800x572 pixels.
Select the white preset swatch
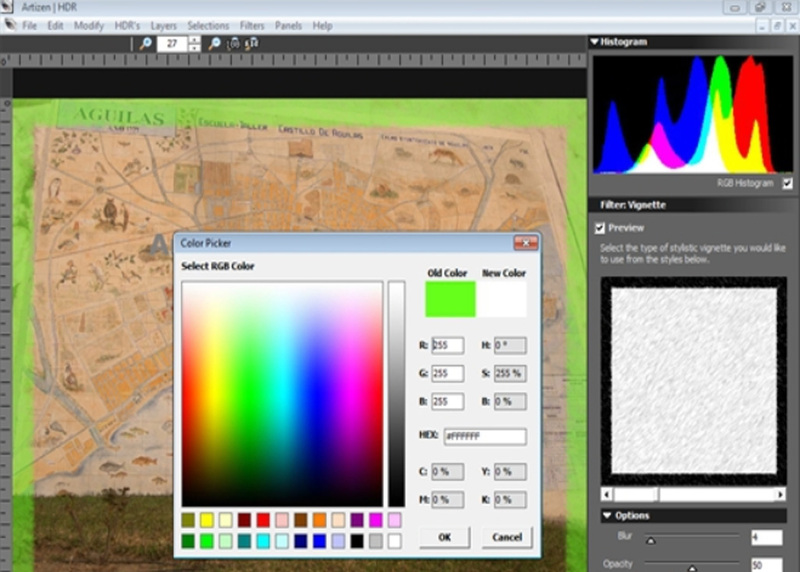(394, 541)
